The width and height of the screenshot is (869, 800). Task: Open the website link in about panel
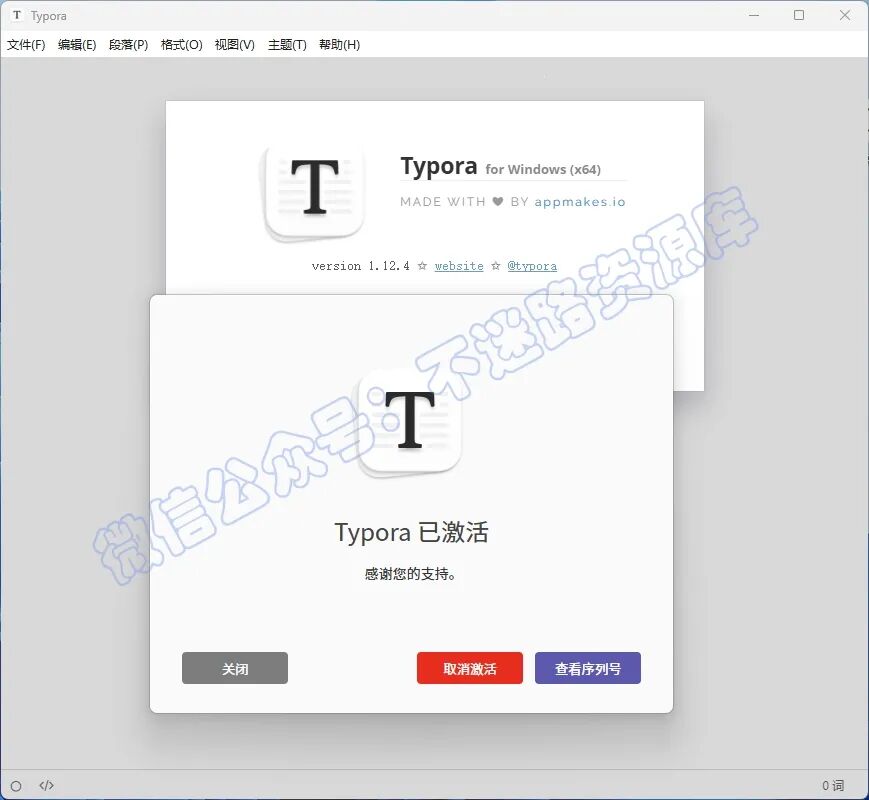[459, 266]
